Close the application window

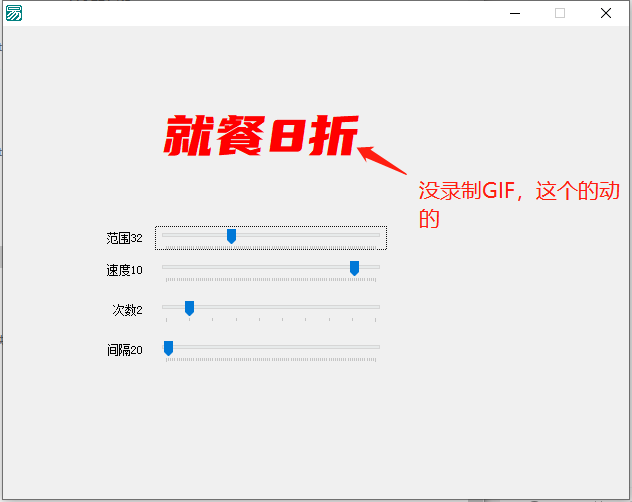pos(606,13)
